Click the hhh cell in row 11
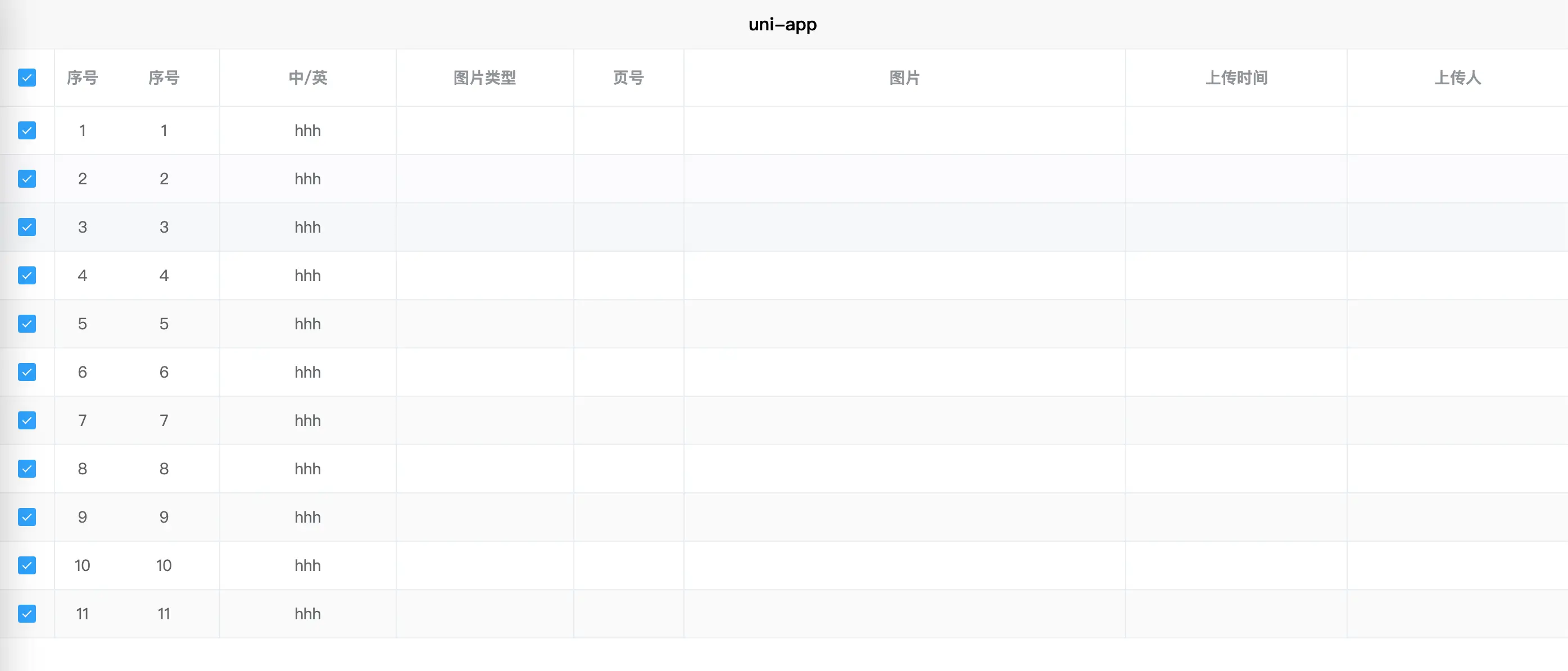This screenshot has width=1568, height=671. pos(308,614)
